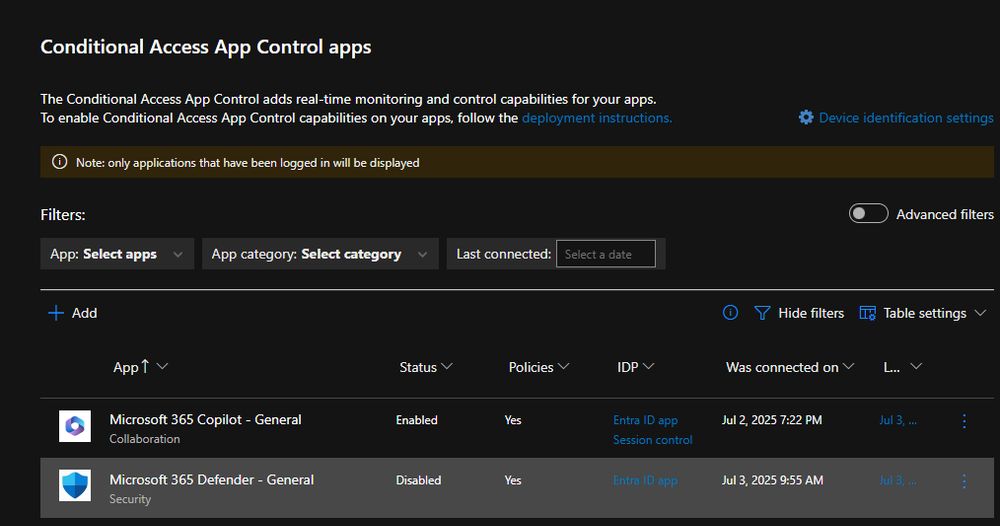Click the Table settings icon
This screenshot has height=526, width=1000.
(867, 313)
